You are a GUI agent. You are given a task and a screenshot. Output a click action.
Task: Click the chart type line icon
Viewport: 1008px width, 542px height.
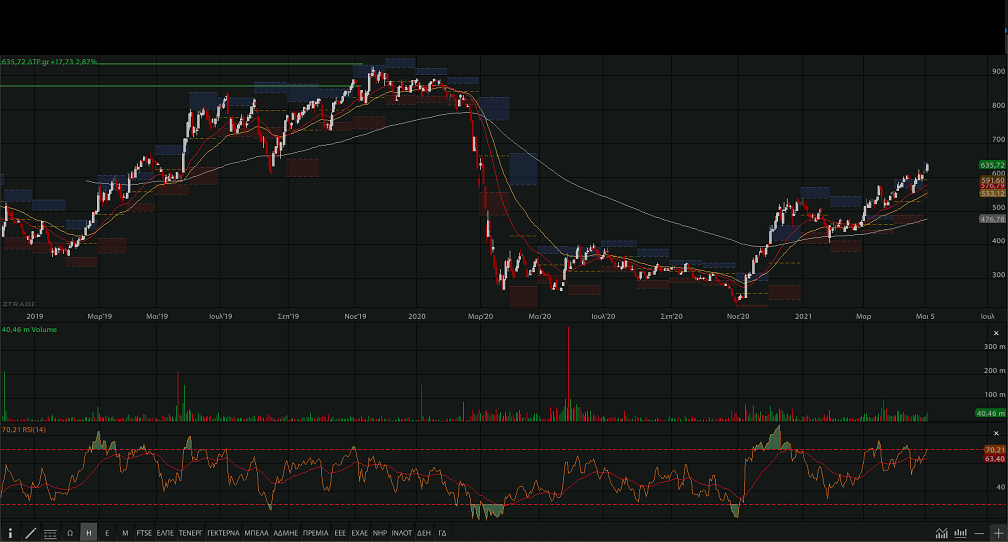(942, 533)
